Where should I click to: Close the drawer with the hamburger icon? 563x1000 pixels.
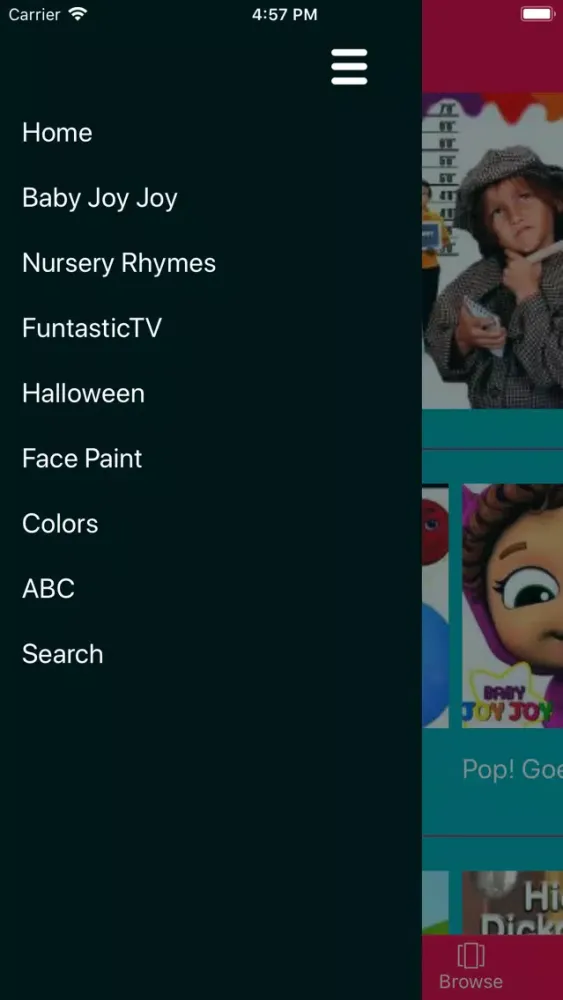tap(349, 67)
